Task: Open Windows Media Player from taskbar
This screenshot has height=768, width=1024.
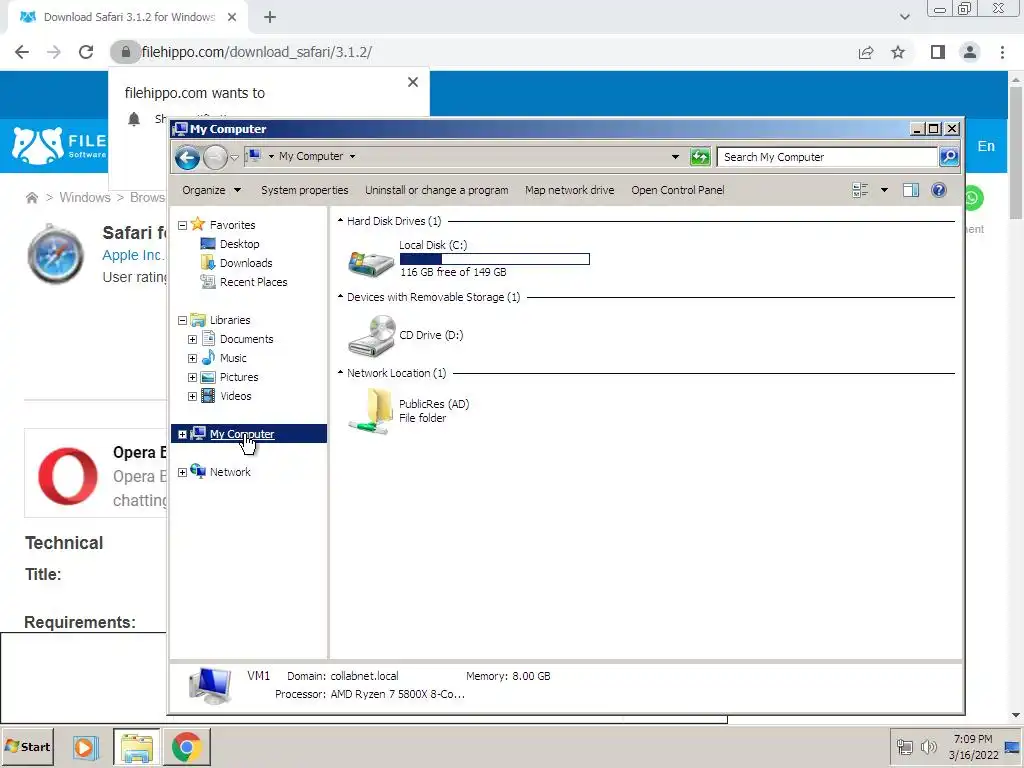Action: (85, 747)
